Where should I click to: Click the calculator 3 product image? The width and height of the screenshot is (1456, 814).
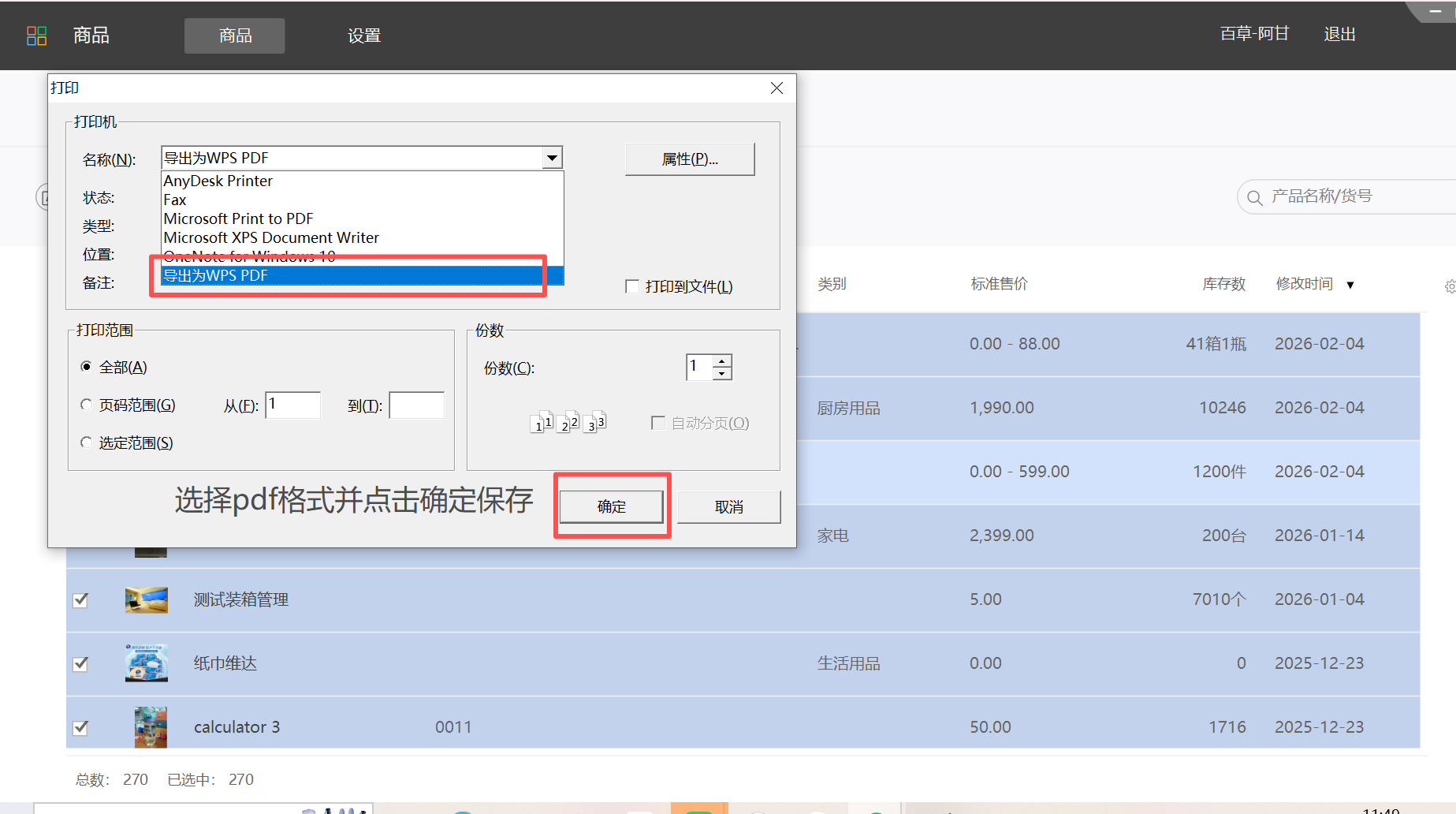click(150, 726)
